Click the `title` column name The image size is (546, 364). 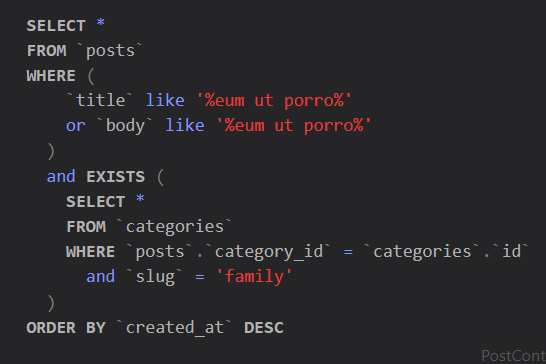tap(100, 100)
